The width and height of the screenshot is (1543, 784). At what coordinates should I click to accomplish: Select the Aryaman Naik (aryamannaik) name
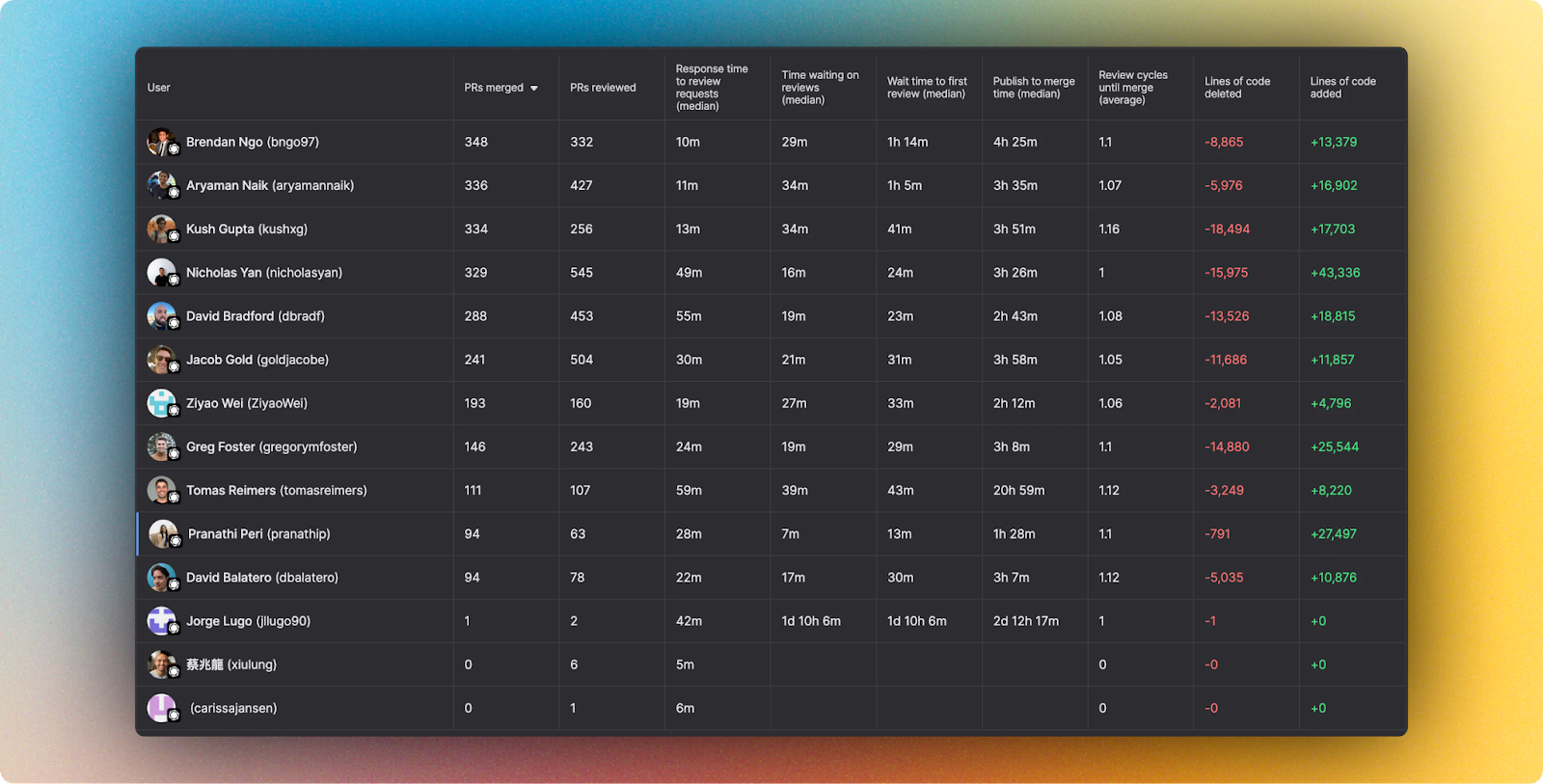tap(270, 185)
